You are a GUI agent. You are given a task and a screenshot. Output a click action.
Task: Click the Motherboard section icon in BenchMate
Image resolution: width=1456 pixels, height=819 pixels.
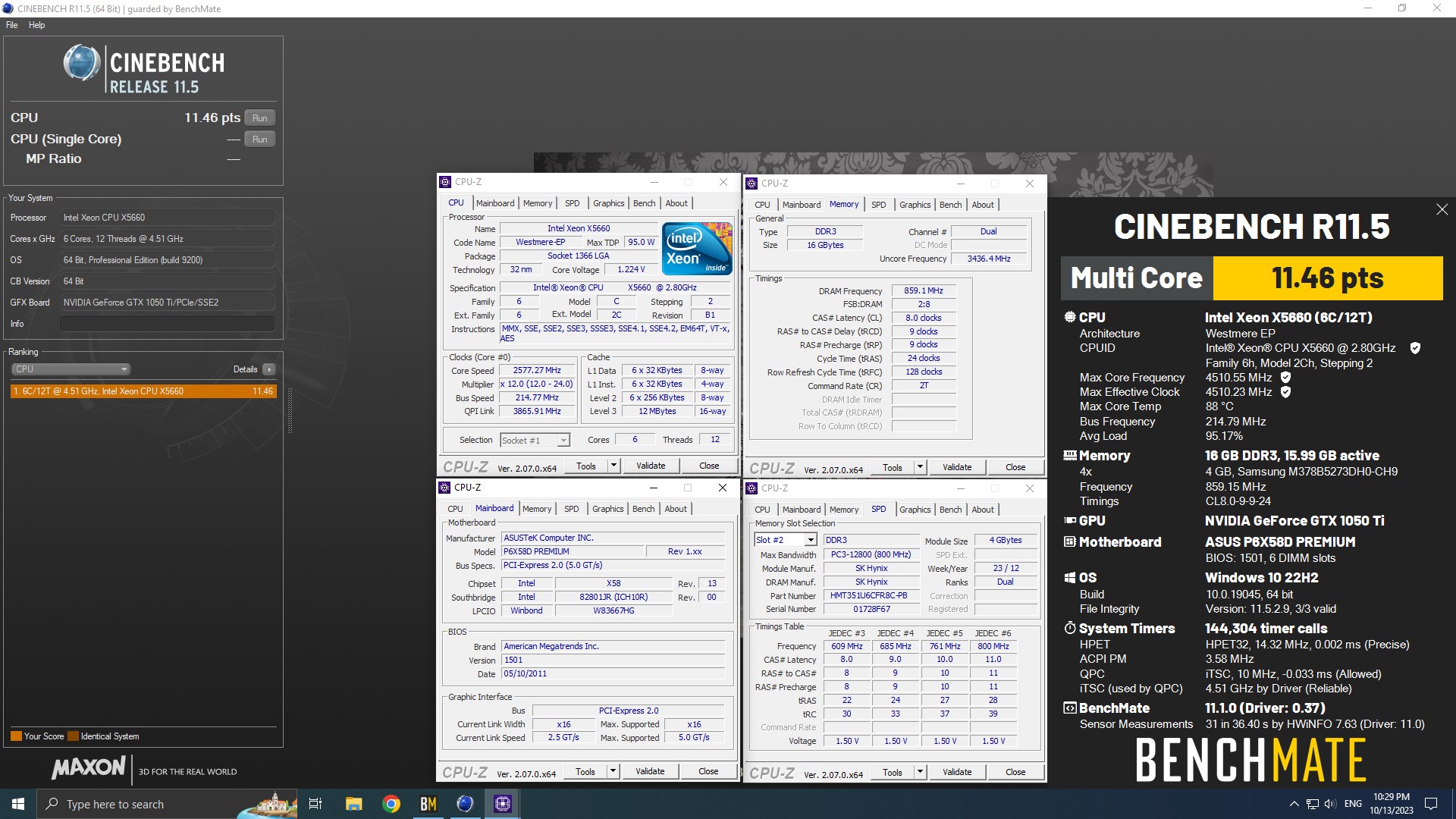(1070, 542)
